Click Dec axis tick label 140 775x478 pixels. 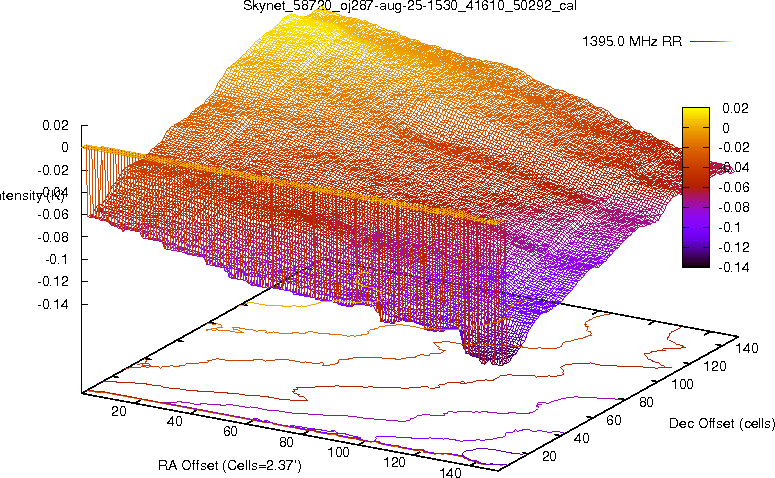pos(747,349)
